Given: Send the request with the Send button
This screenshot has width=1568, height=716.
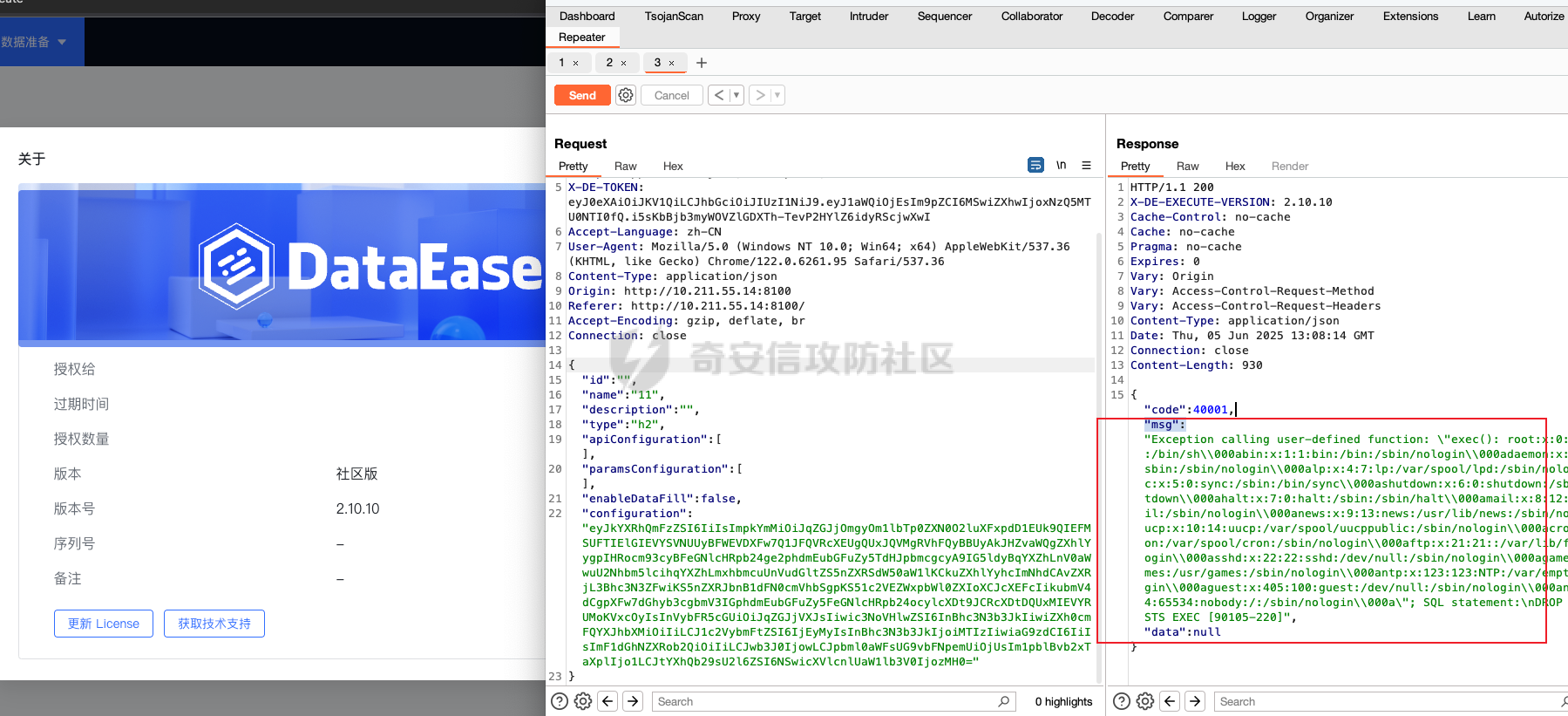Looking at the screenshot, I should tap(582, 95).
